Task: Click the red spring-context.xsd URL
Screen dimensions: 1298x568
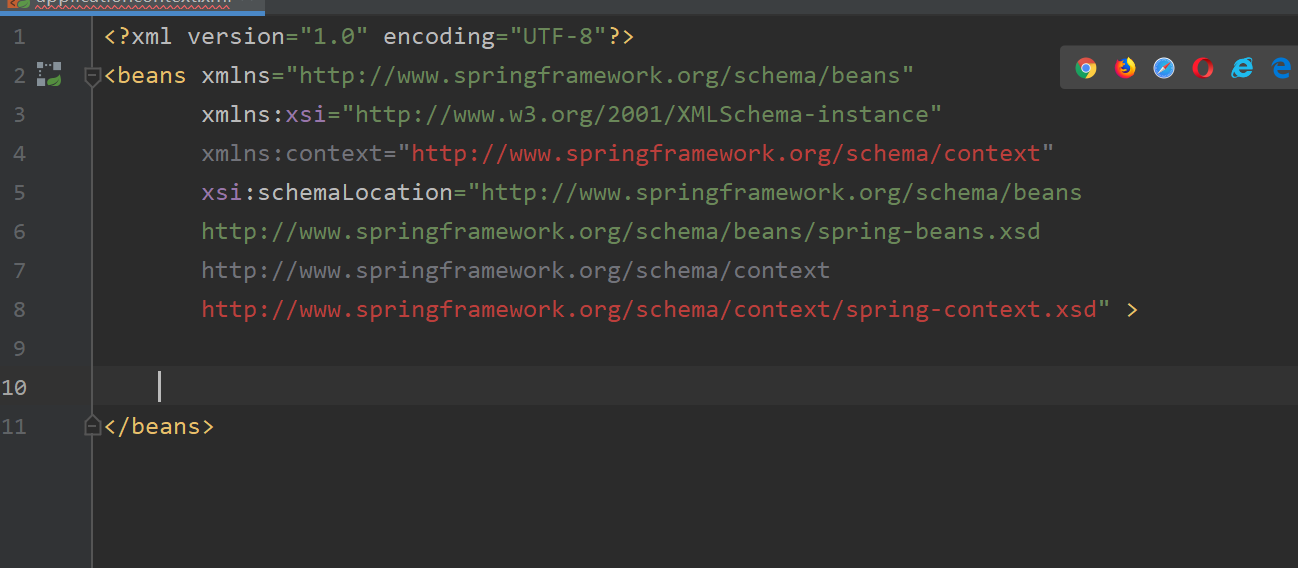Action: 649,309
